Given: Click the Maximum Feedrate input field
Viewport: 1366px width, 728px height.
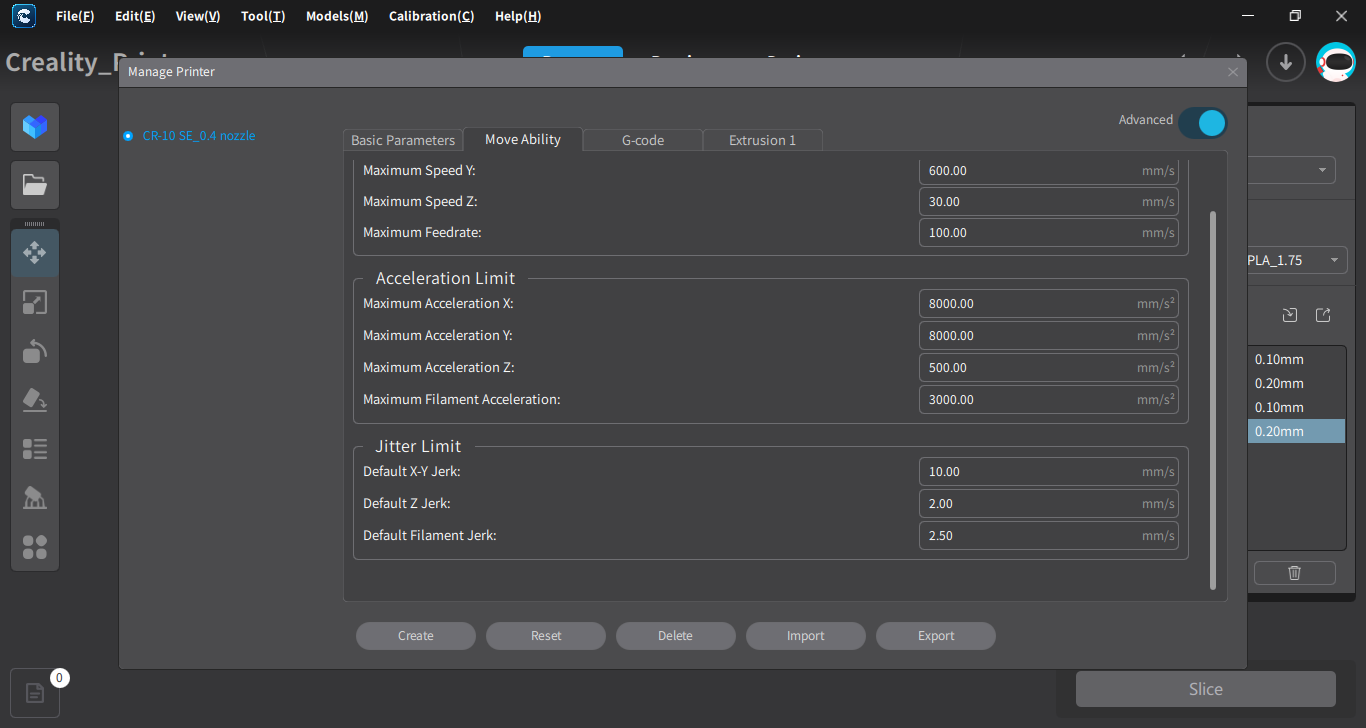Looking at the screenshot, I should pos(1049,233).
